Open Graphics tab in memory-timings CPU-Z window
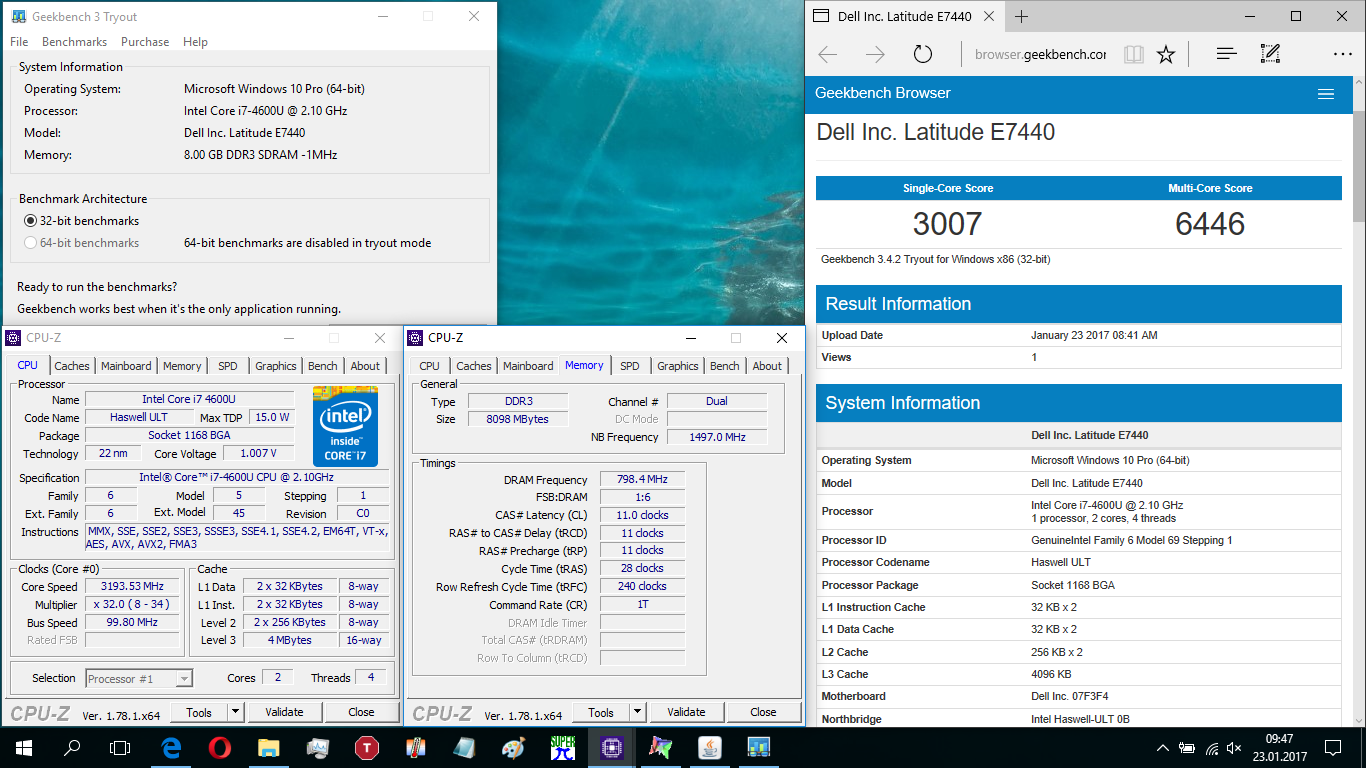Viewport: 1366px width, 769px height. pos(678,366)
